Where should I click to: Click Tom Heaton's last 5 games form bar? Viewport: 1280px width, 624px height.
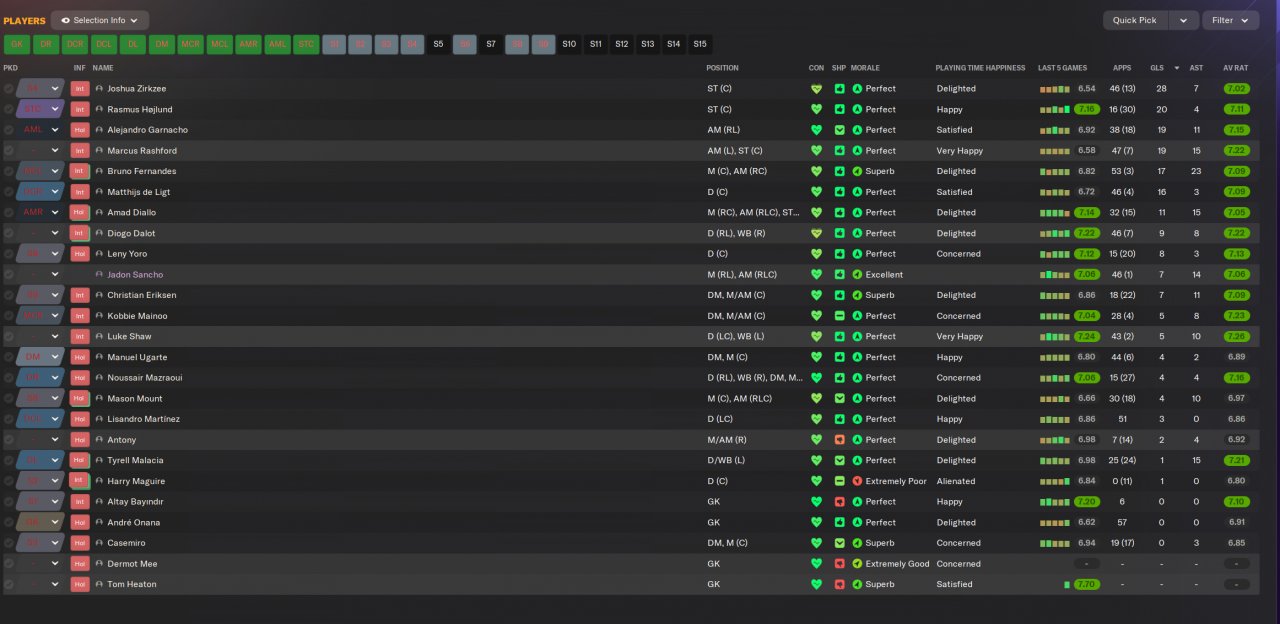pyautogui.click(x=1067, y=584)
